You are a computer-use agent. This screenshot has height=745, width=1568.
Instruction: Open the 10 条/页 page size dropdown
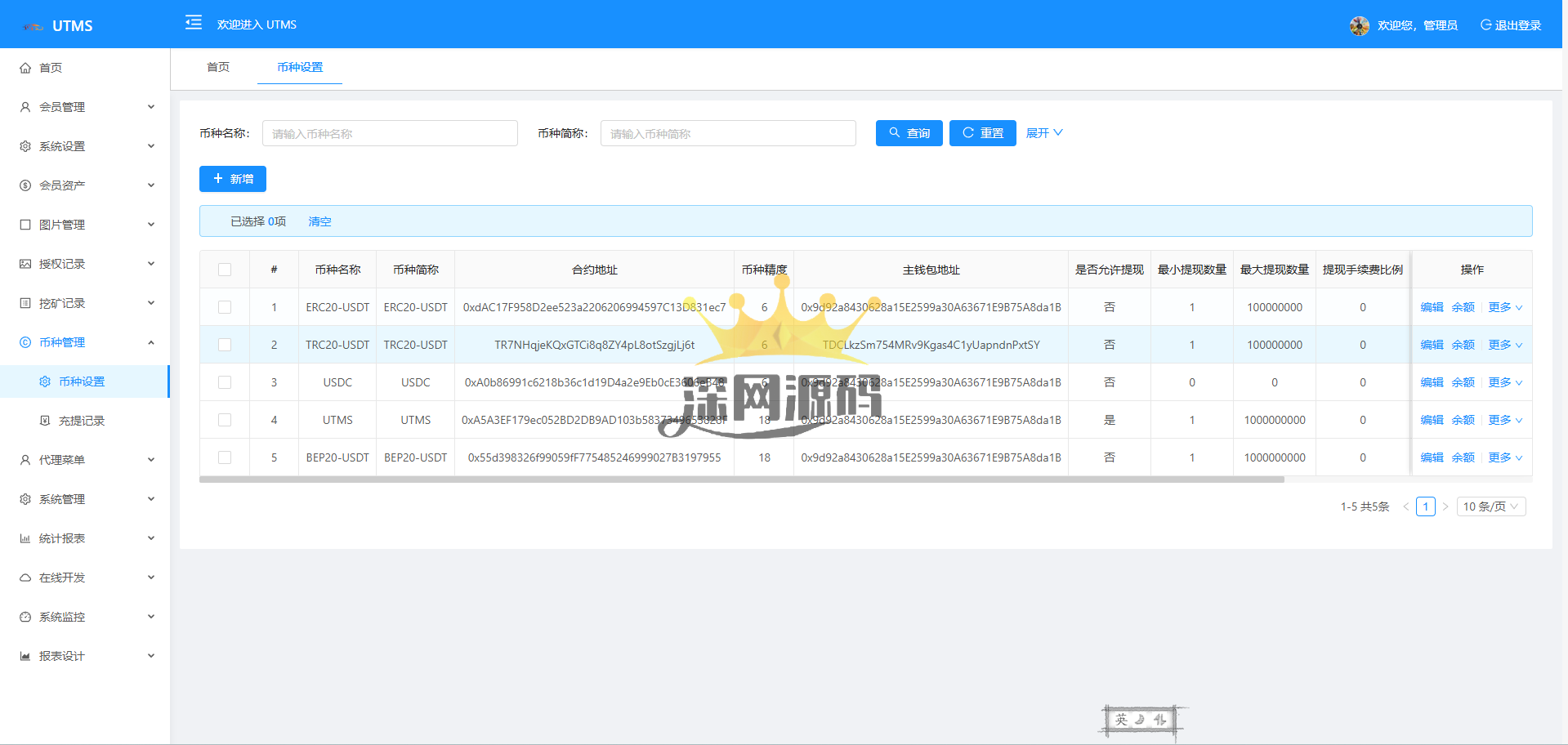tap(1490, 506)
